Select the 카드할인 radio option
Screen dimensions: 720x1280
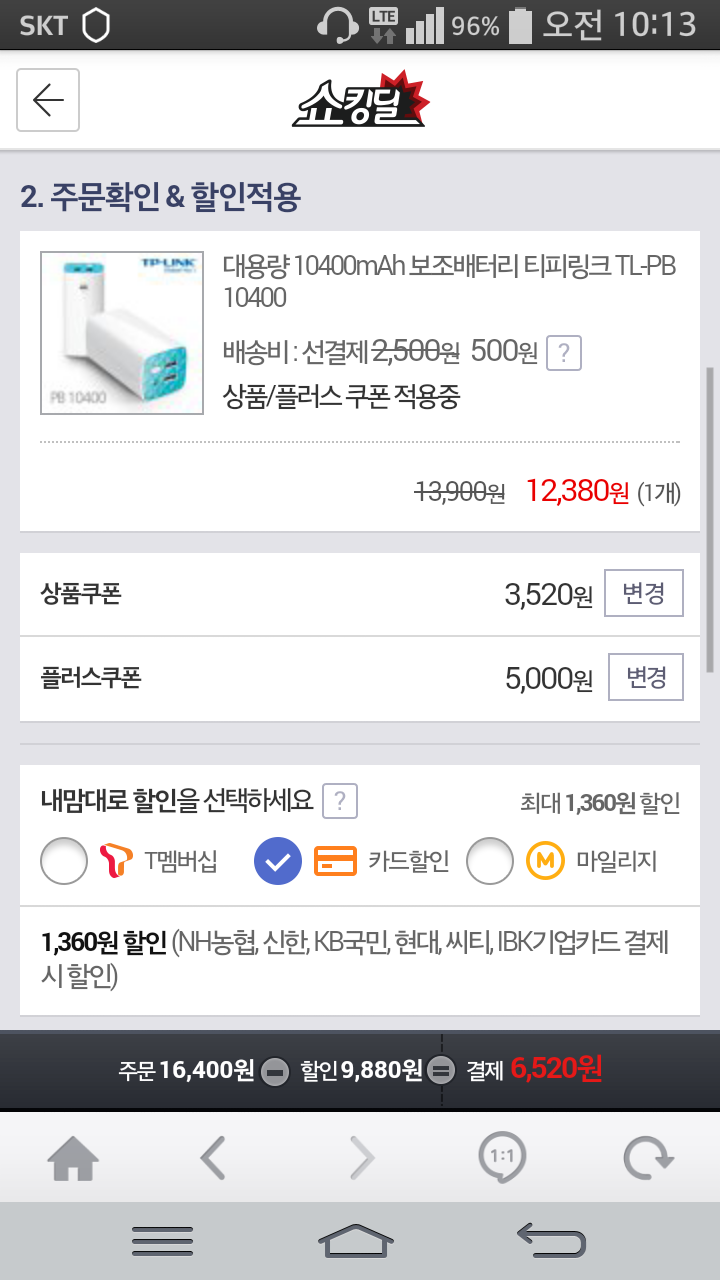278,861
